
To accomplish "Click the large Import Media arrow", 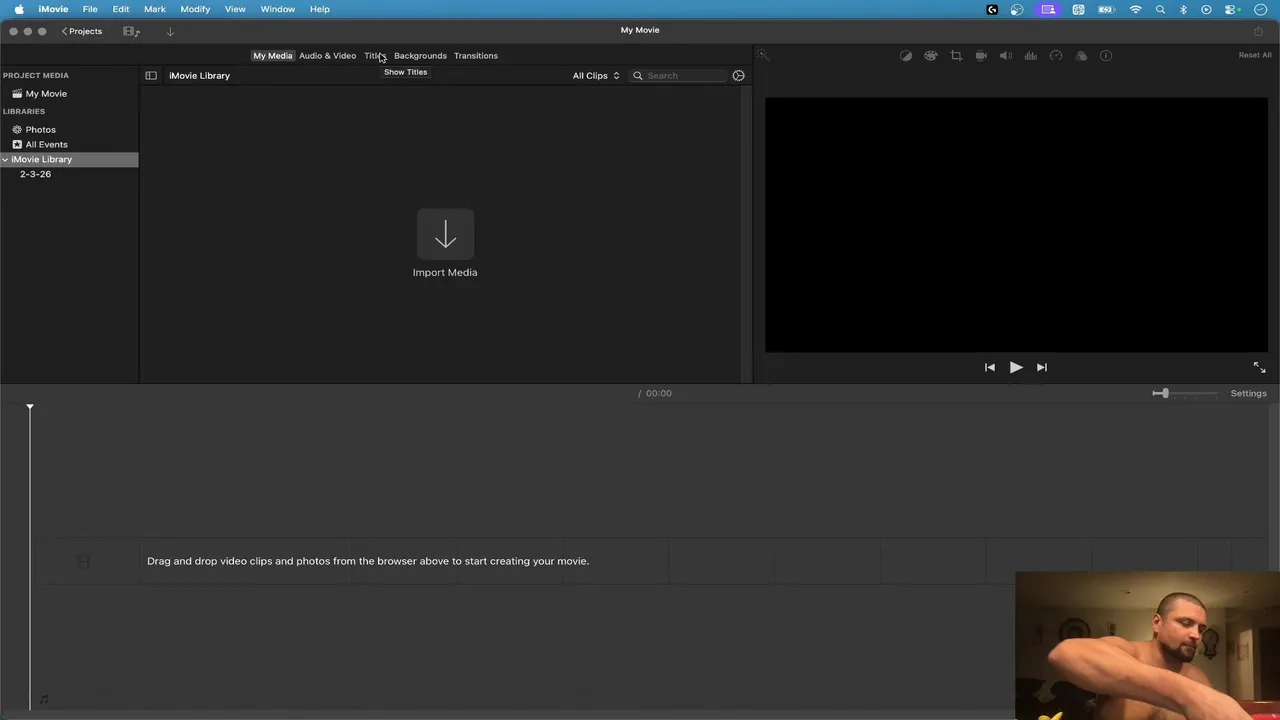I will 445,235.
